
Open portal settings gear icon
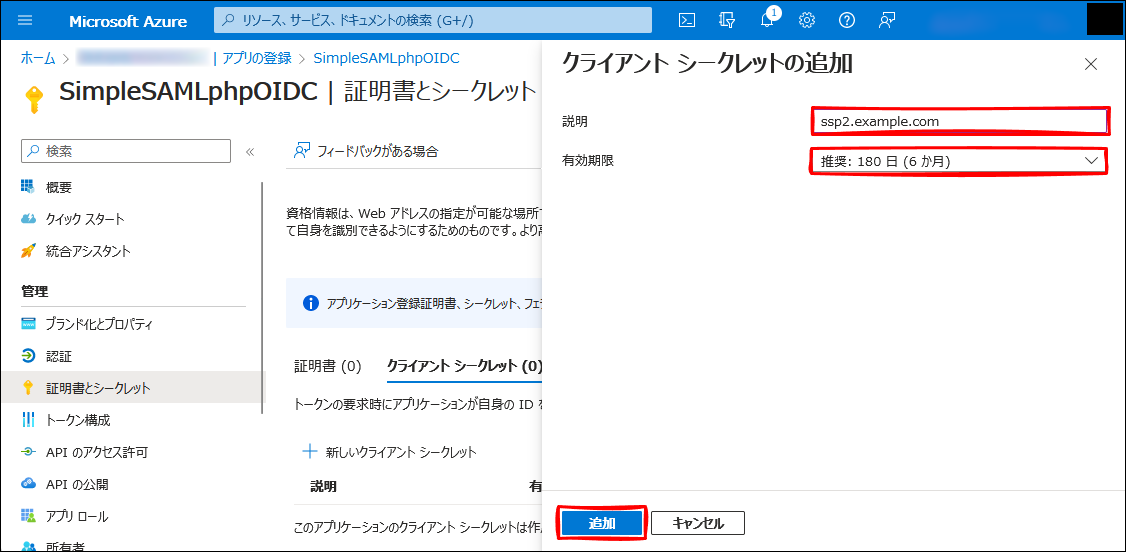[x=807, y=20]
